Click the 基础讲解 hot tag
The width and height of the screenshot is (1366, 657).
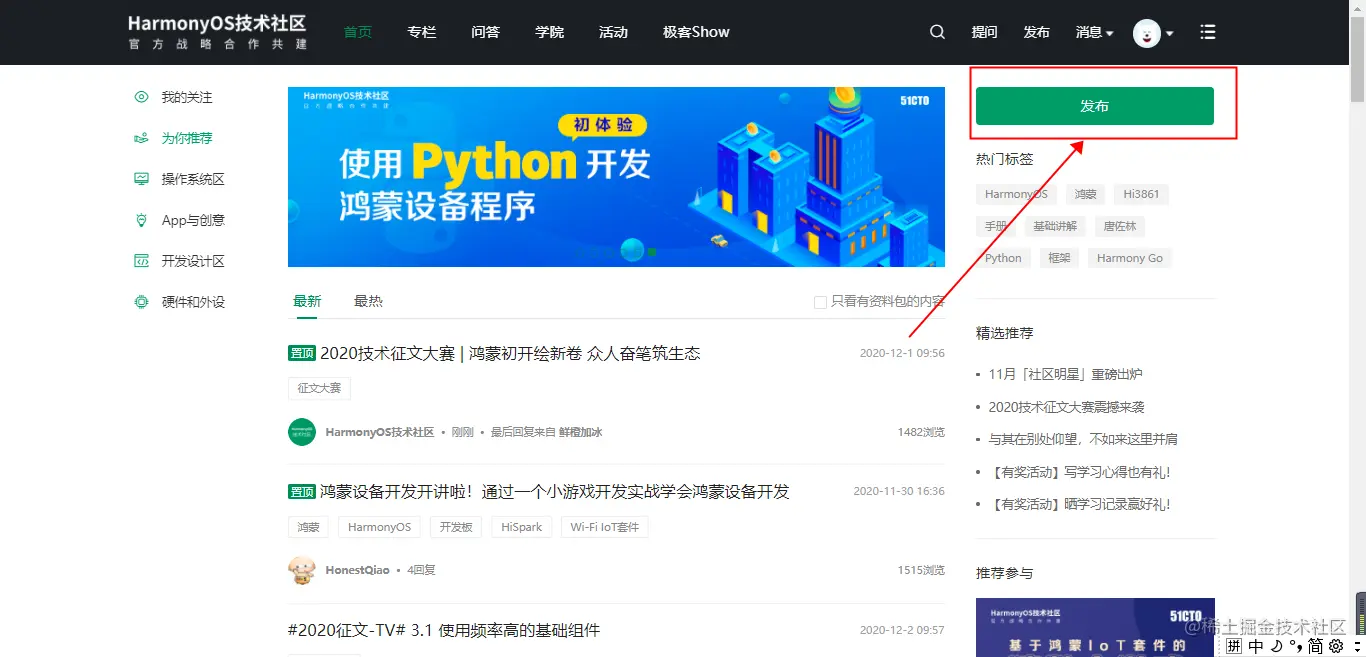(x=1055, y=226)
